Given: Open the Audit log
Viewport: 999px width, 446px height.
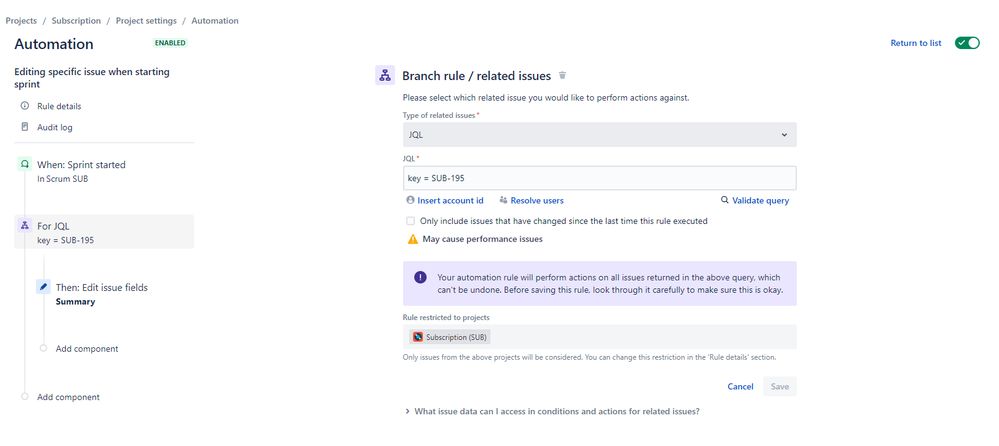Looking at the screenshot, I should click(x=55, y=127).
